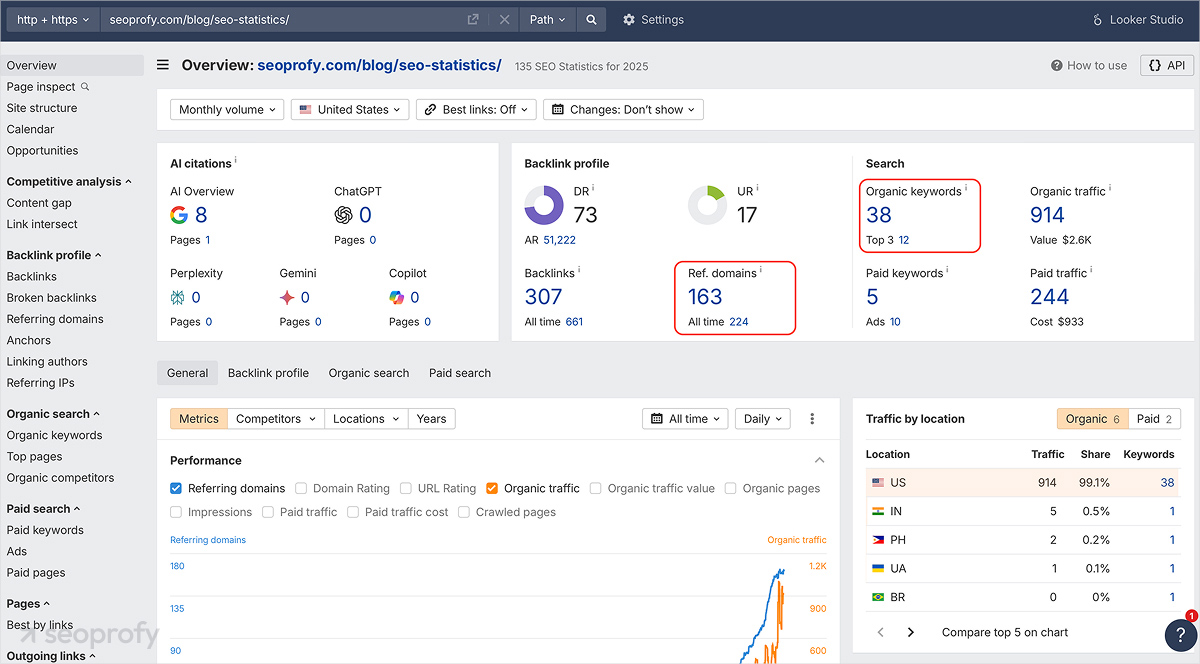The image size is (1200, 664).
Task: Uncheck the Organic traffic metric
Action: [492, 488]
